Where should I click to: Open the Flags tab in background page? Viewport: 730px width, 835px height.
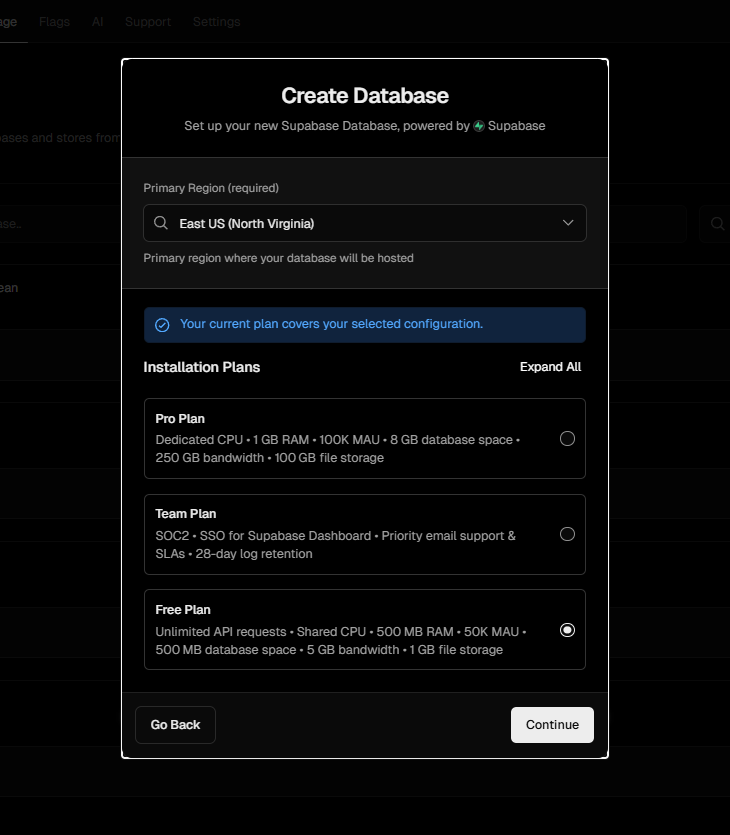tap(54, 22)
